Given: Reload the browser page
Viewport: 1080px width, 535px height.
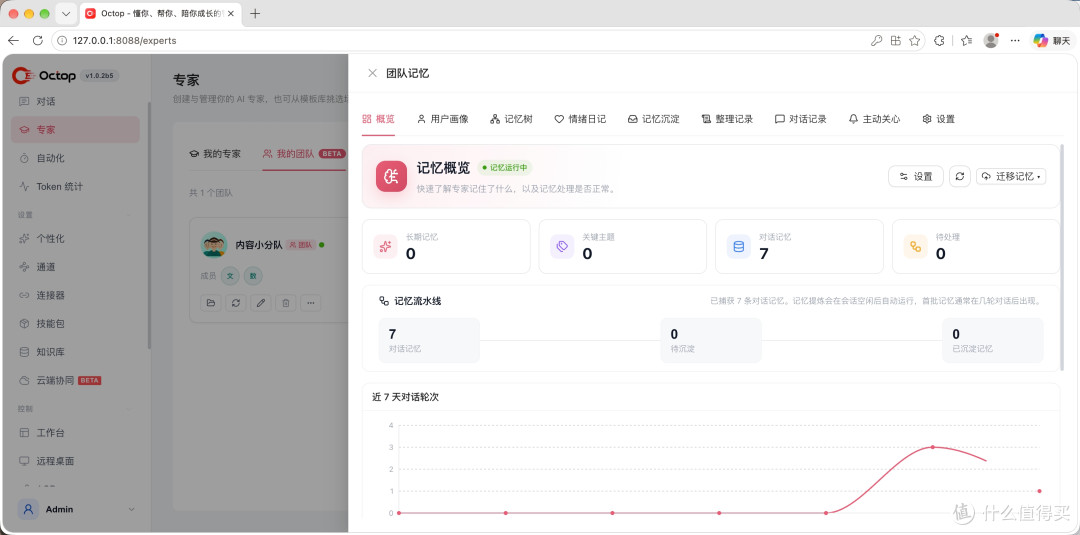Looking at the screenshot, I should click(38, 41).
